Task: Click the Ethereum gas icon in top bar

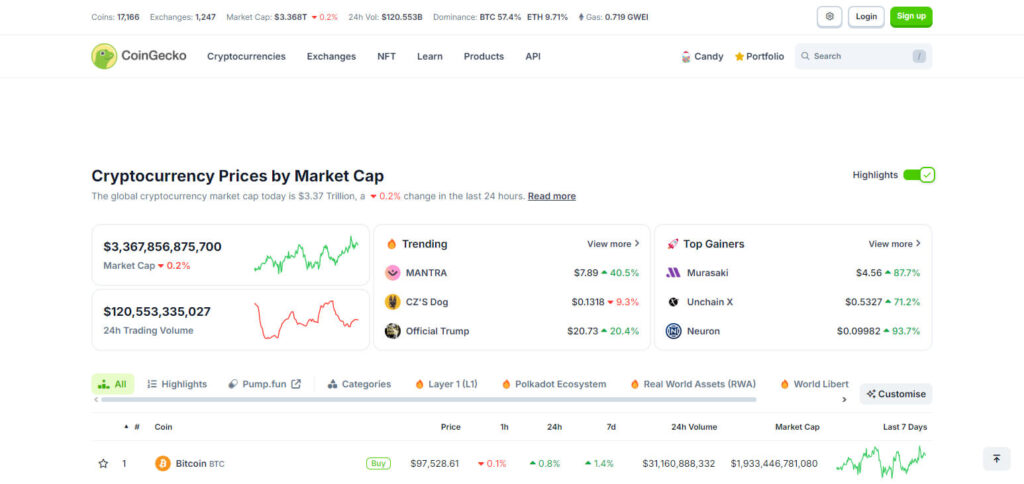Action: coord(581,17)
